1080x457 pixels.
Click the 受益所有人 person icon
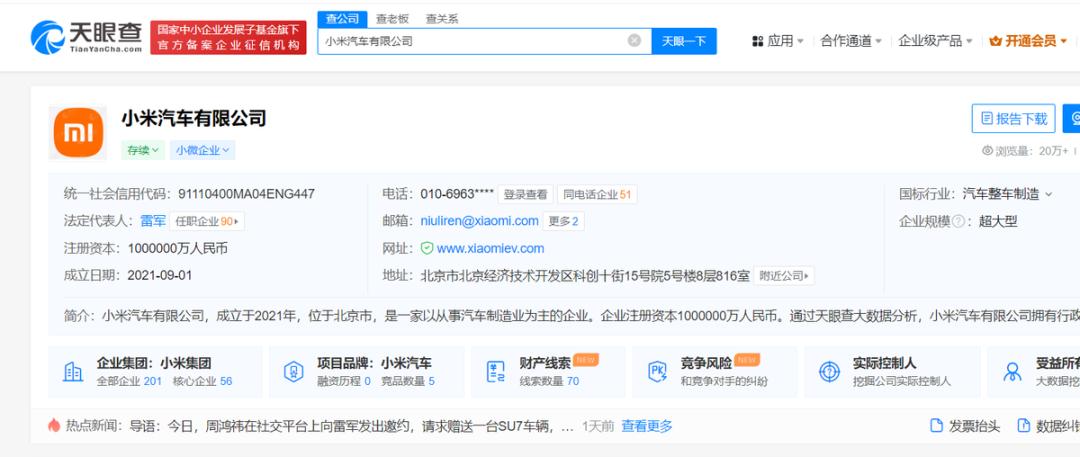(x=1012, y=372)
